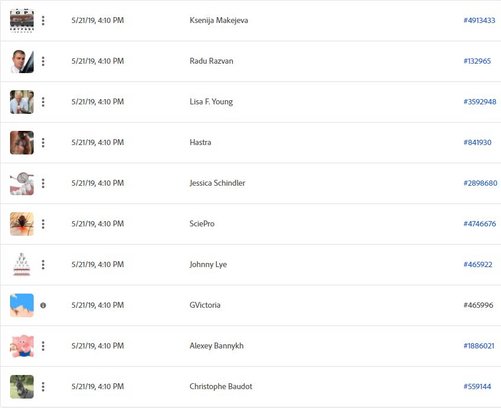Open asset link #1886021
The width and height of the screenshot is (501, 408).
coord(479,346)
